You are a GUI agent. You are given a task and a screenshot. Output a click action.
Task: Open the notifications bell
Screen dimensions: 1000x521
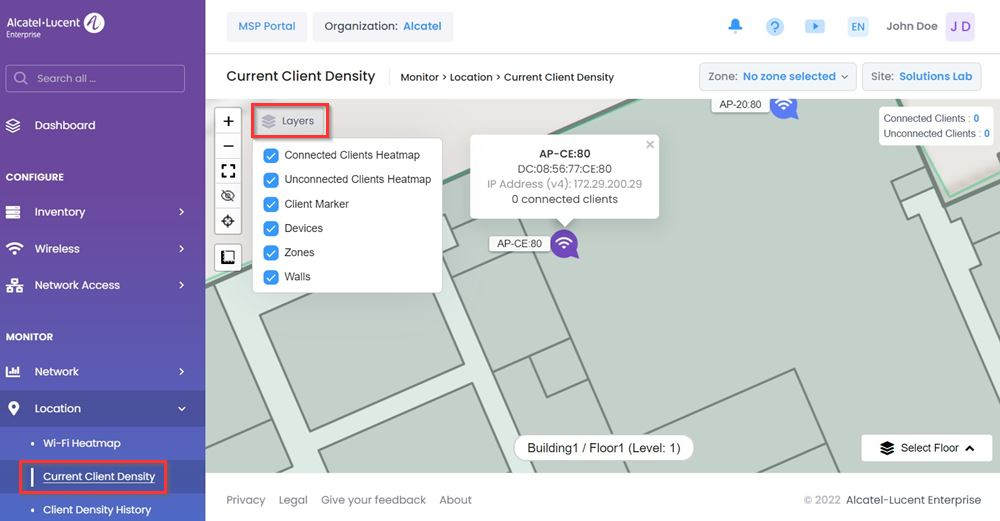coord(735,26)
